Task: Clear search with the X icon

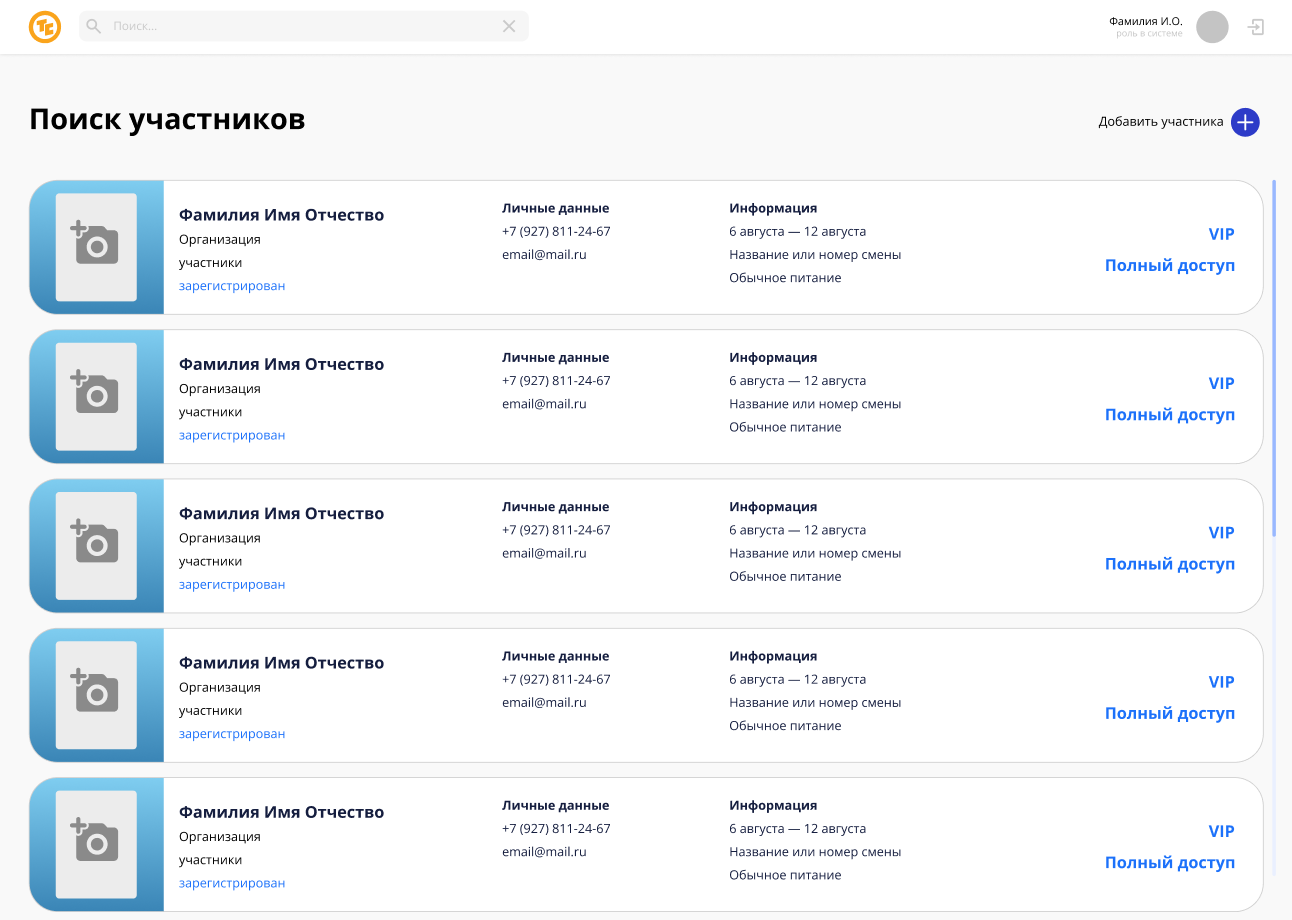Action: point(509,26)
